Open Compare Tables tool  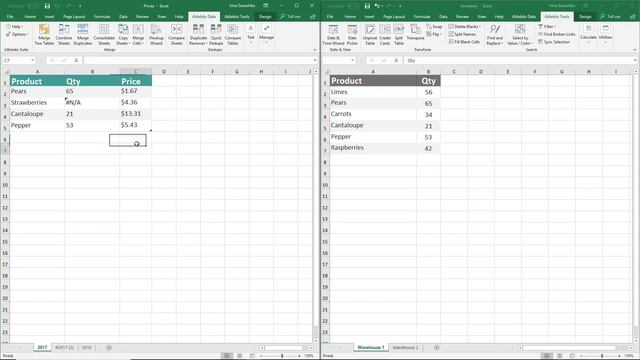233,34
